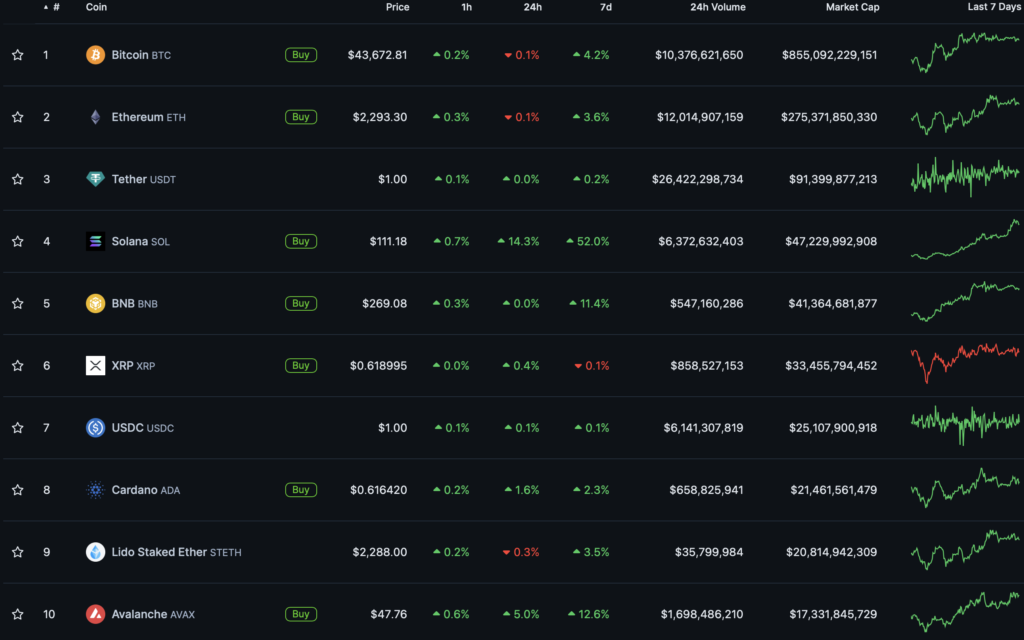Click the Bitcoin coin logo icon
1024x640 pixels.
pyautogui.click(x=95, y=55)
